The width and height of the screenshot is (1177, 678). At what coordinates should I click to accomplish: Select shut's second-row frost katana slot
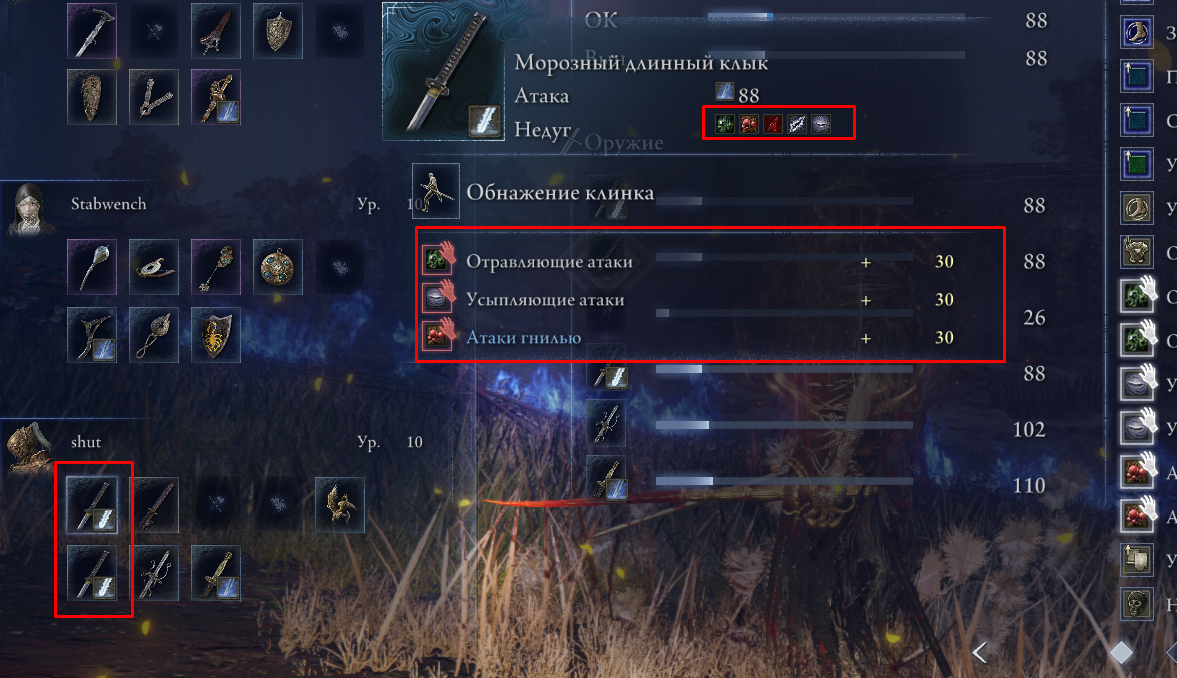pos(92,573)
